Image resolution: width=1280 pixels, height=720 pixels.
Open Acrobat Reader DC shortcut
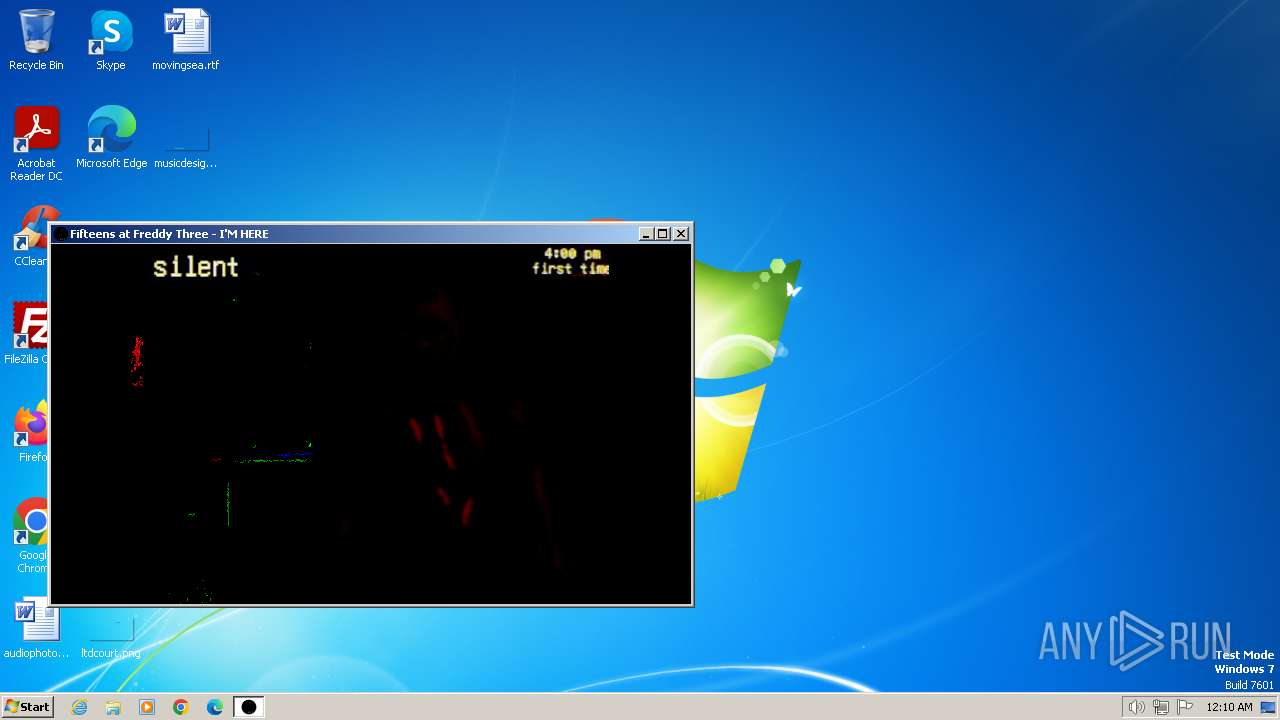click(x=36, y=144)
